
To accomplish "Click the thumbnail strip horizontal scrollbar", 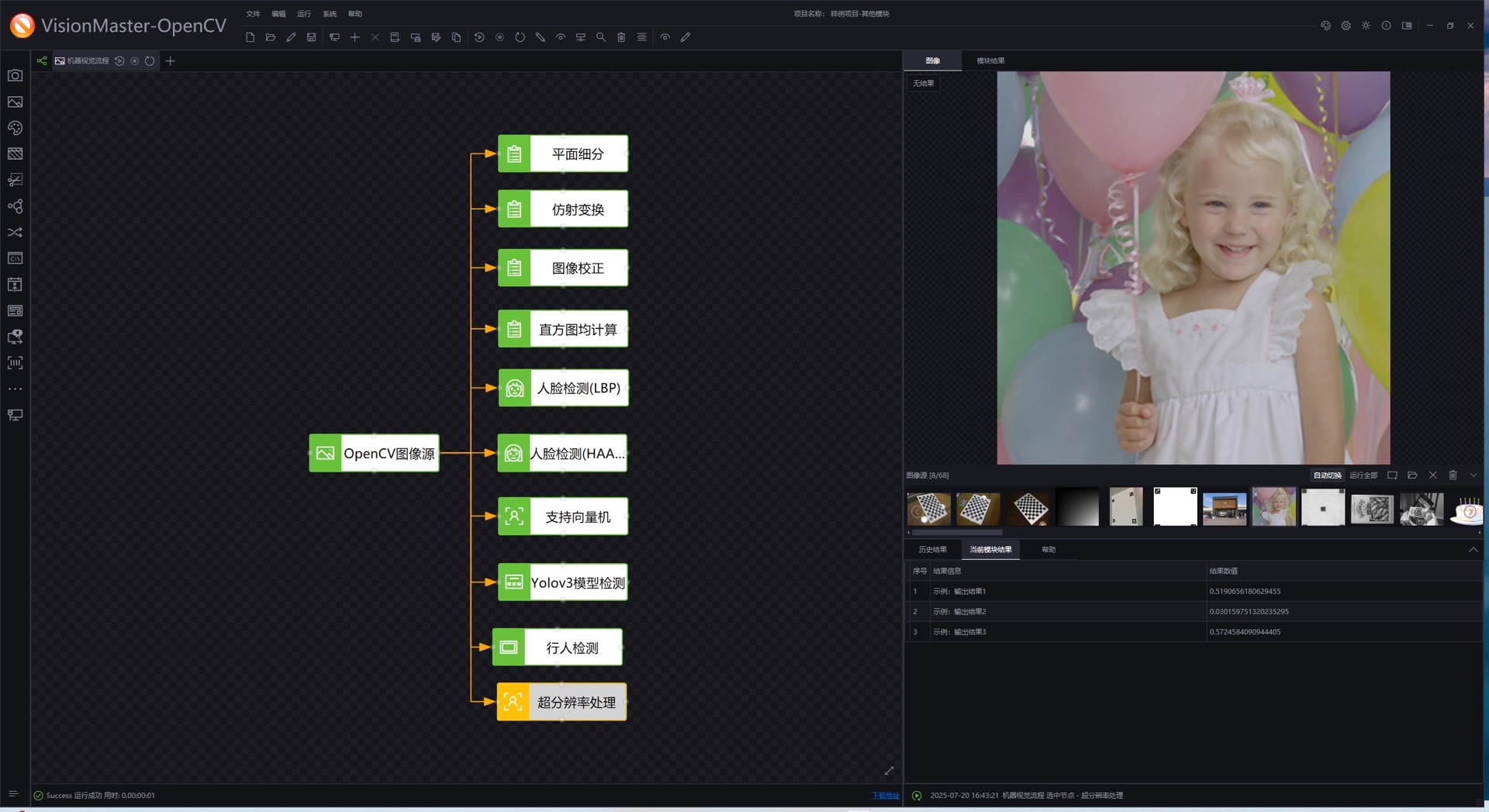I will 956,533.
